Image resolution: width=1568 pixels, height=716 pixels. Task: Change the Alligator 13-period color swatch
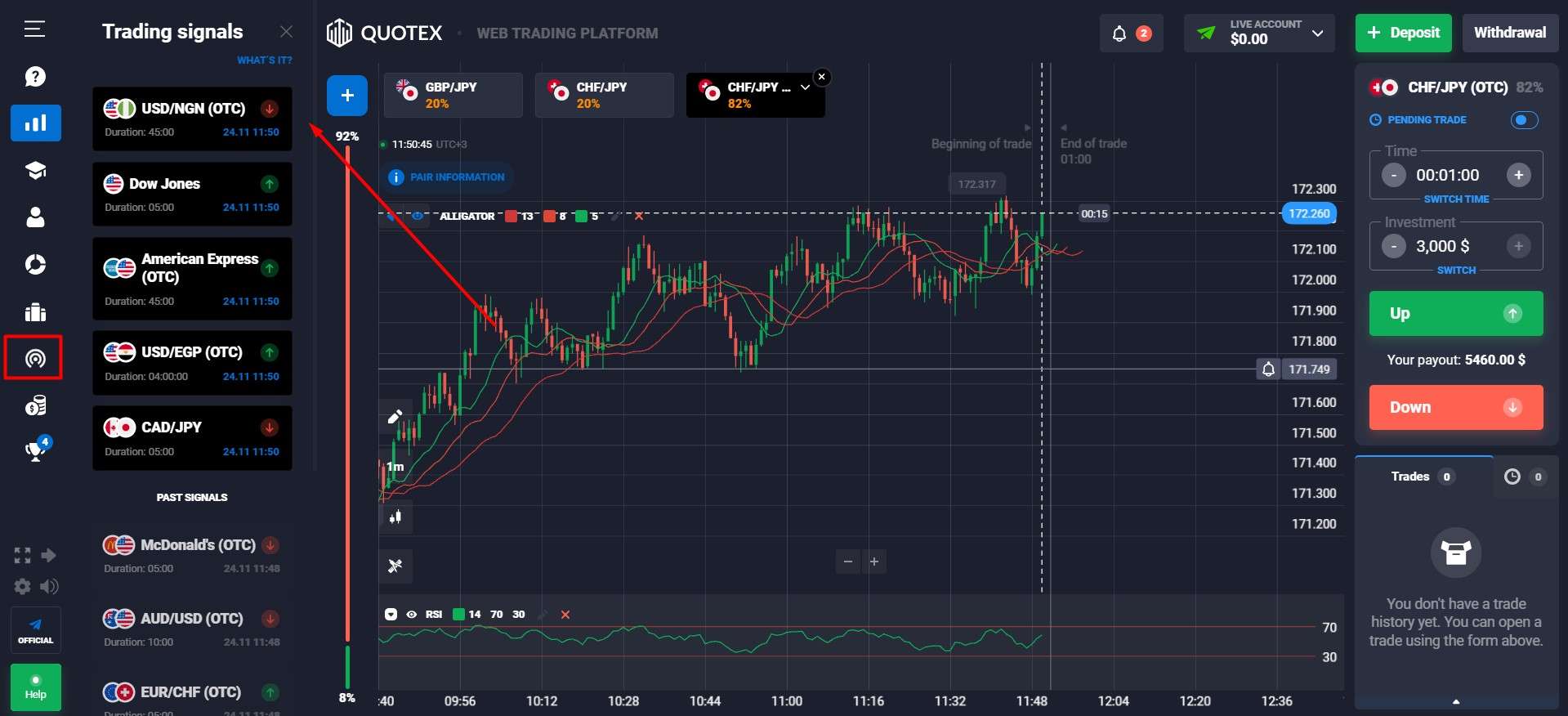(x=511, y=217)
